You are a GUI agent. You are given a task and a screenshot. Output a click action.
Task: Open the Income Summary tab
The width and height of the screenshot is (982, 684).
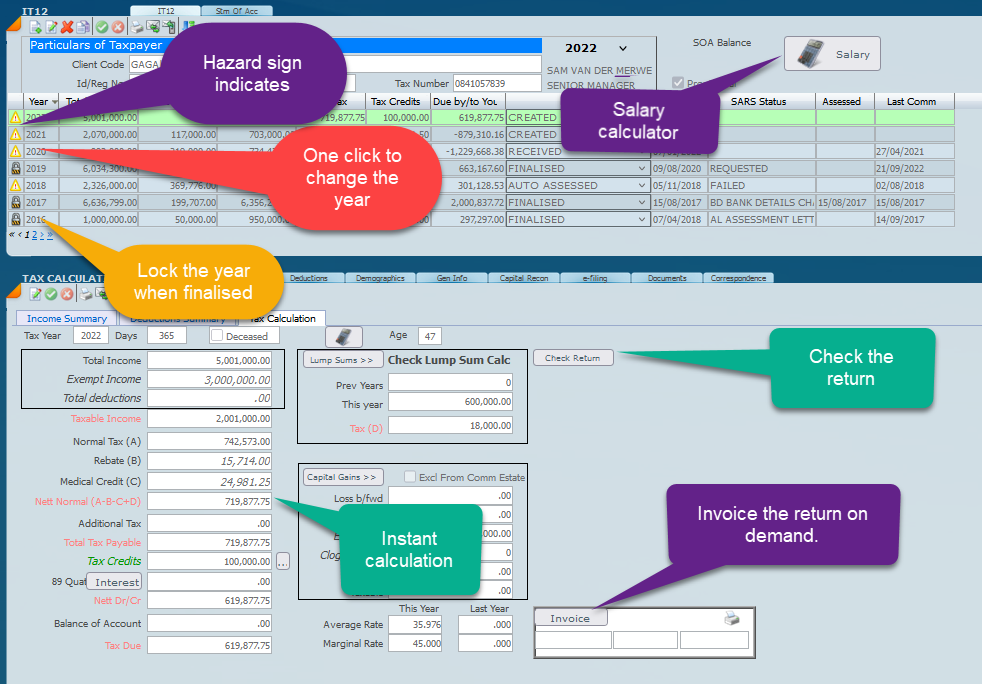66,318
